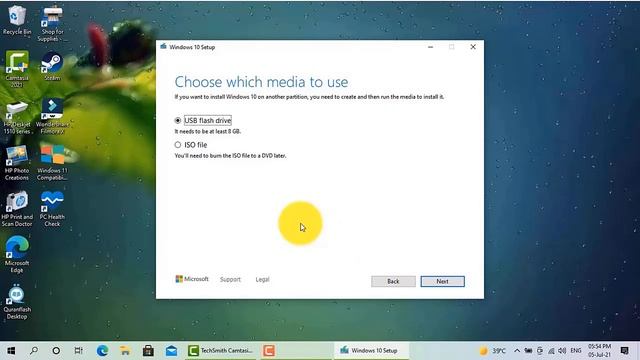This screenshot has height=360, width=640.
Task: Click the weather temperature widget
Action: point(493,351)
